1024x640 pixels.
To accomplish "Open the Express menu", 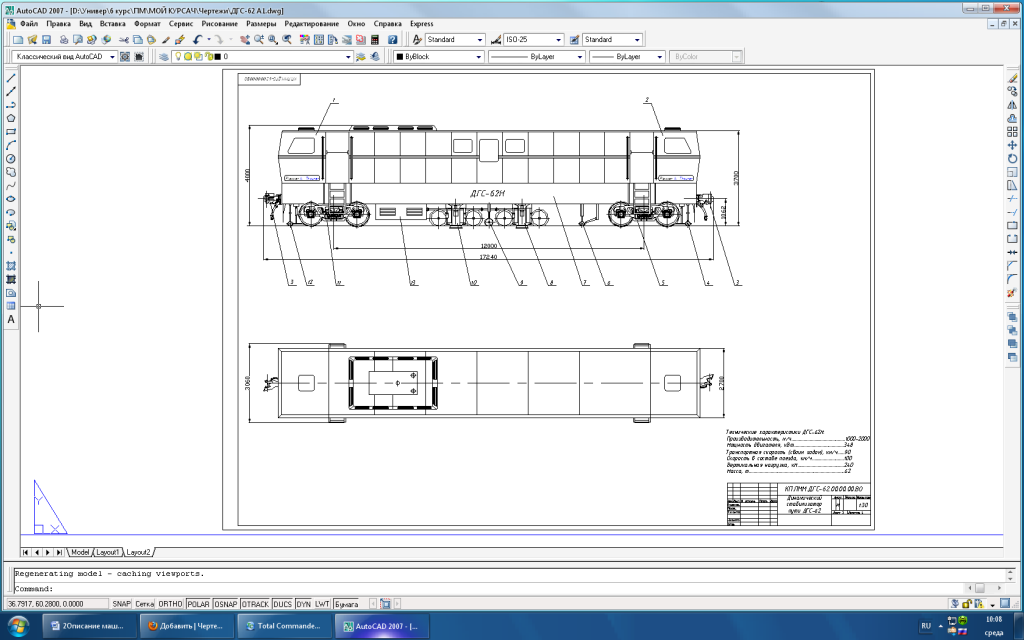I will (421, 24).
